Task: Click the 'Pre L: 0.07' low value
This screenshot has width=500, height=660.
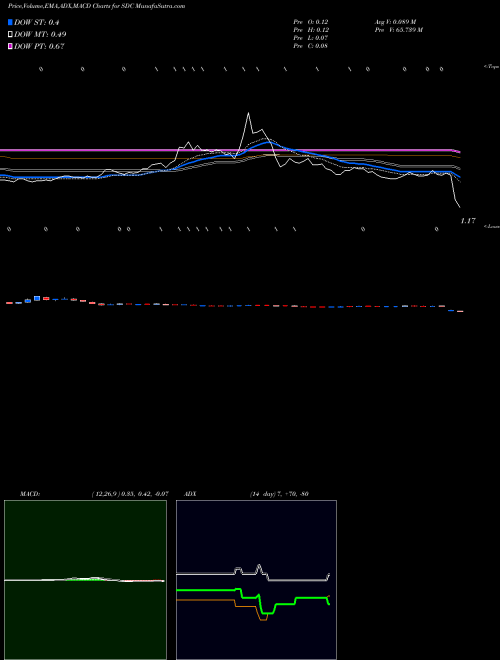Action: click(311, 38)
